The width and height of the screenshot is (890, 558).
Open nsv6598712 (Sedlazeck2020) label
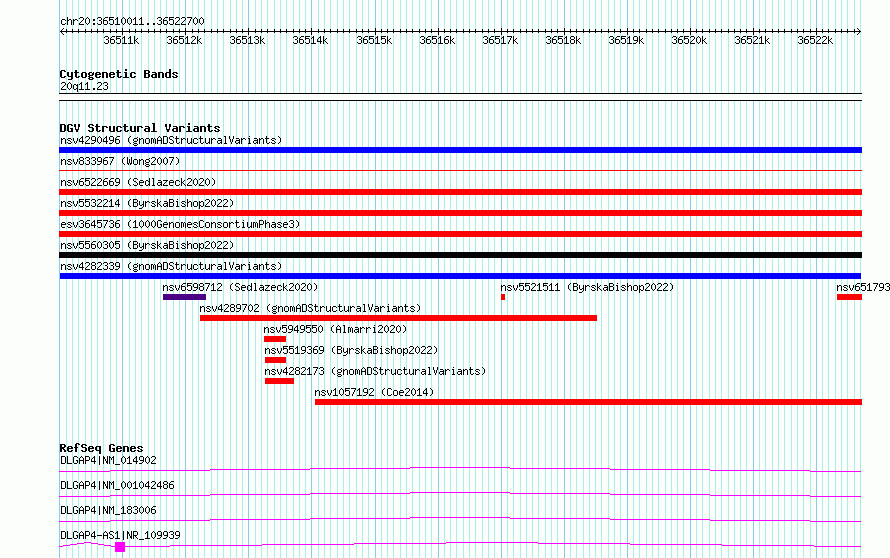point(240,287)
